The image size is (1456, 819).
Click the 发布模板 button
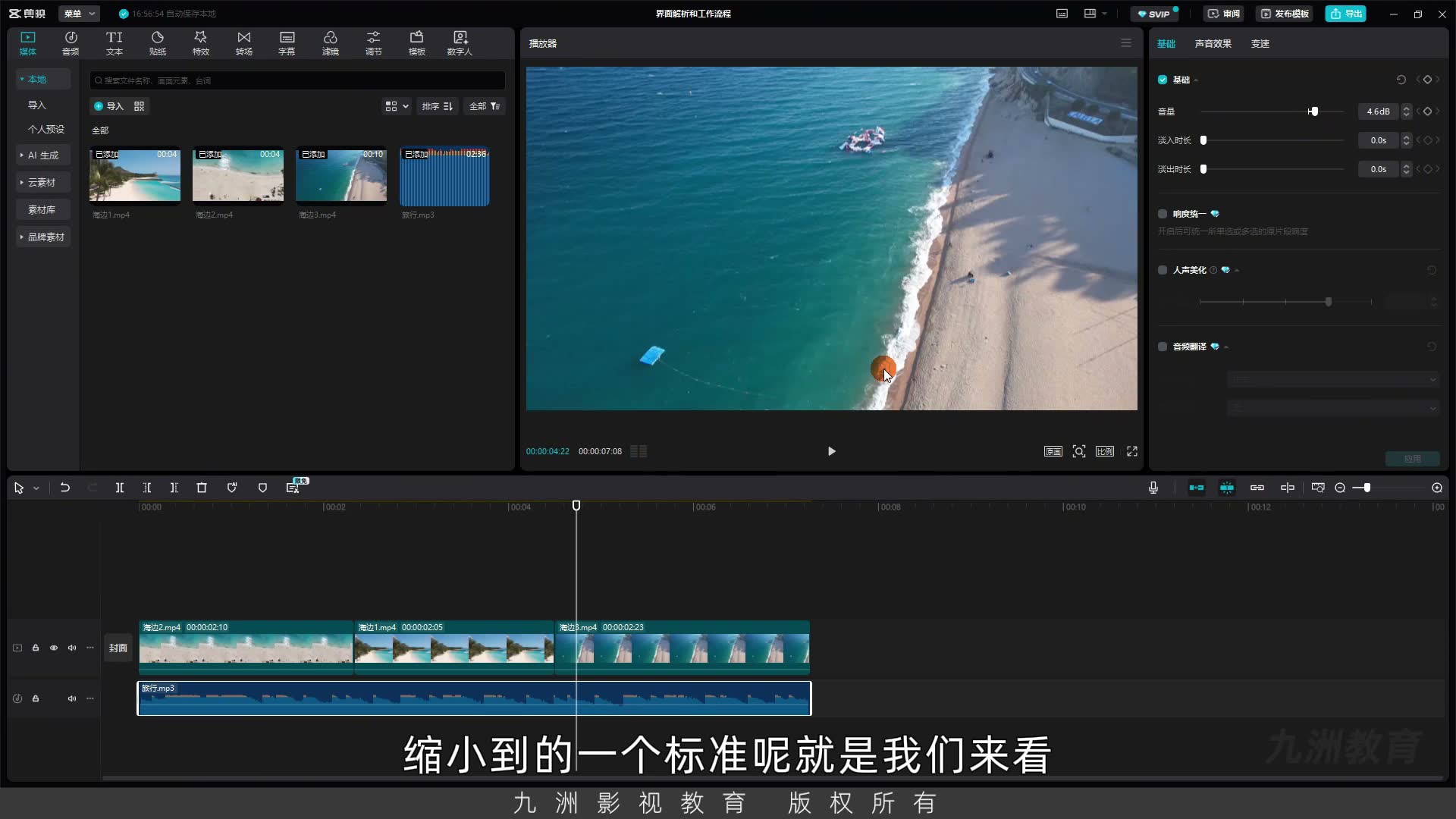[1285, 14]
